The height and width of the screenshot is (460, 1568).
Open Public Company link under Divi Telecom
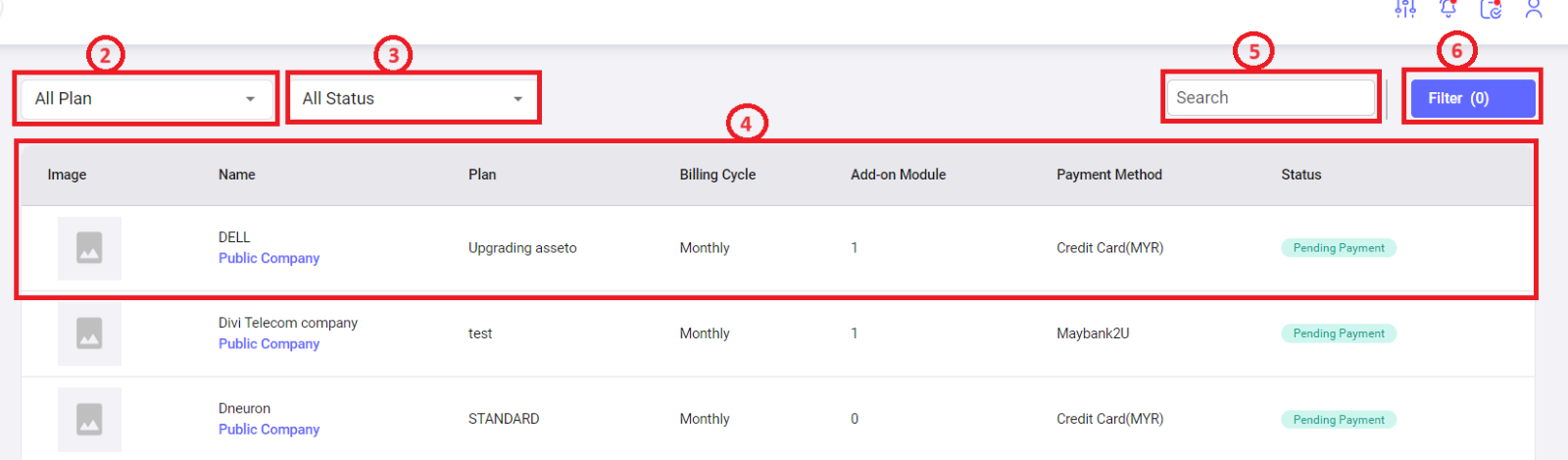point(269,343)
